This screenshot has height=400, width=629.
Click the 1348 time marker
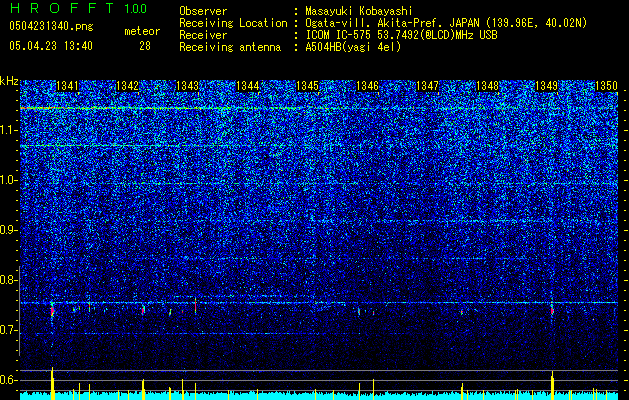tap(487, 86)
